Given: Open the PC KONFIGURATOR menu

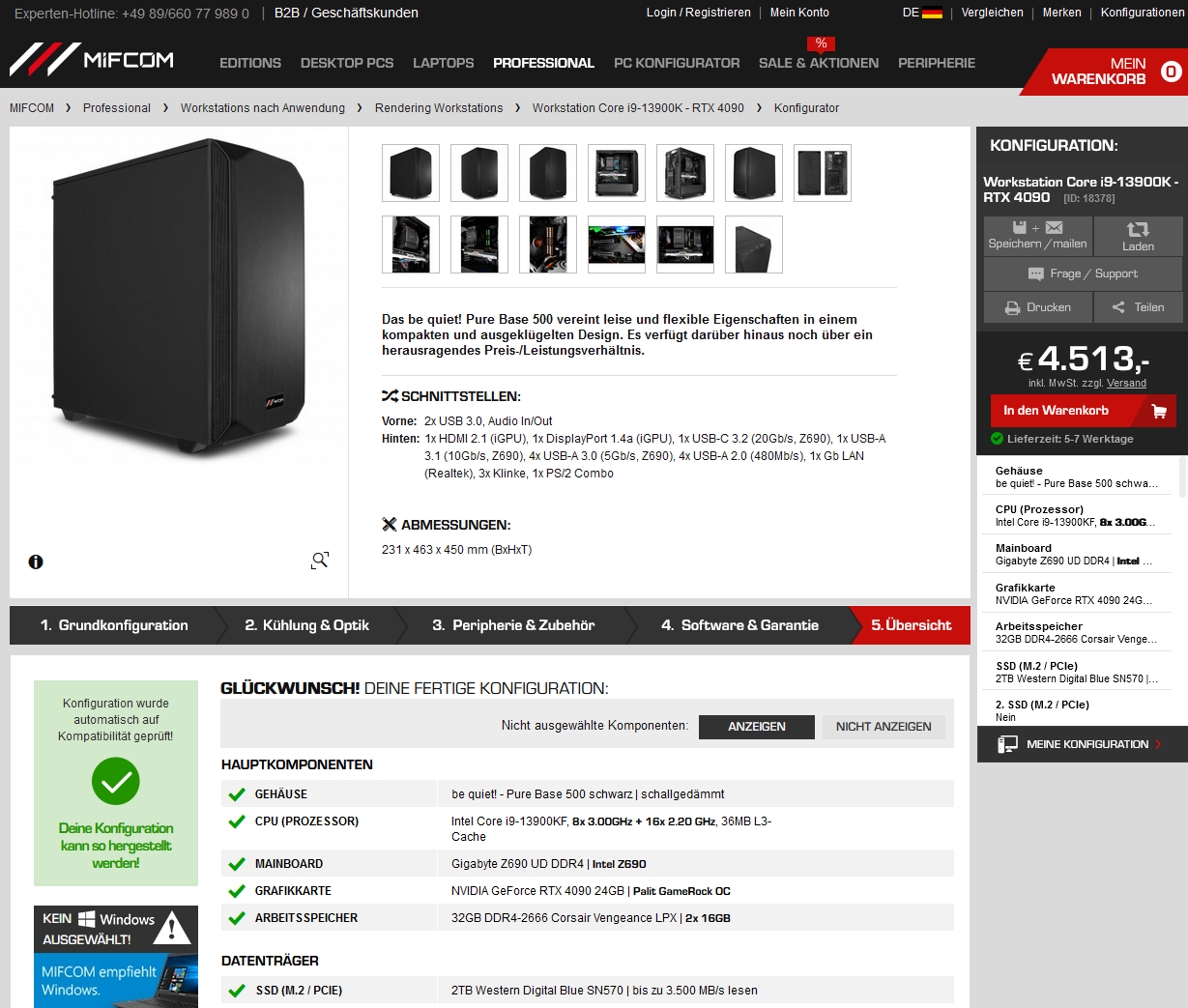Looking at the screenshot, I should pos(677,63).
